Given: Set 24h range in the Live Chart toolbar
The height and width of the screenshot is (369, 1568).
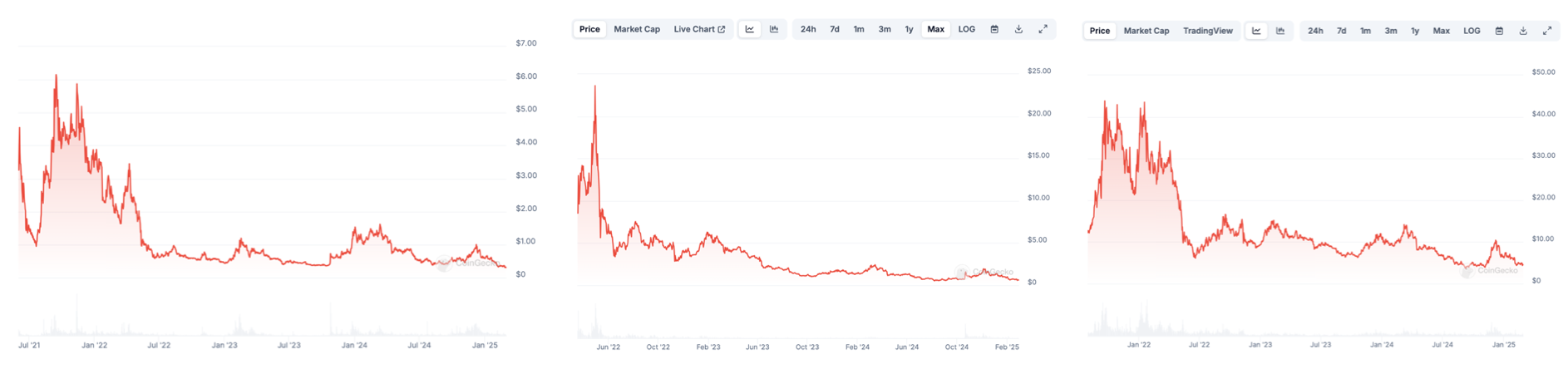Looking at the screenshot, I should 808,29.
